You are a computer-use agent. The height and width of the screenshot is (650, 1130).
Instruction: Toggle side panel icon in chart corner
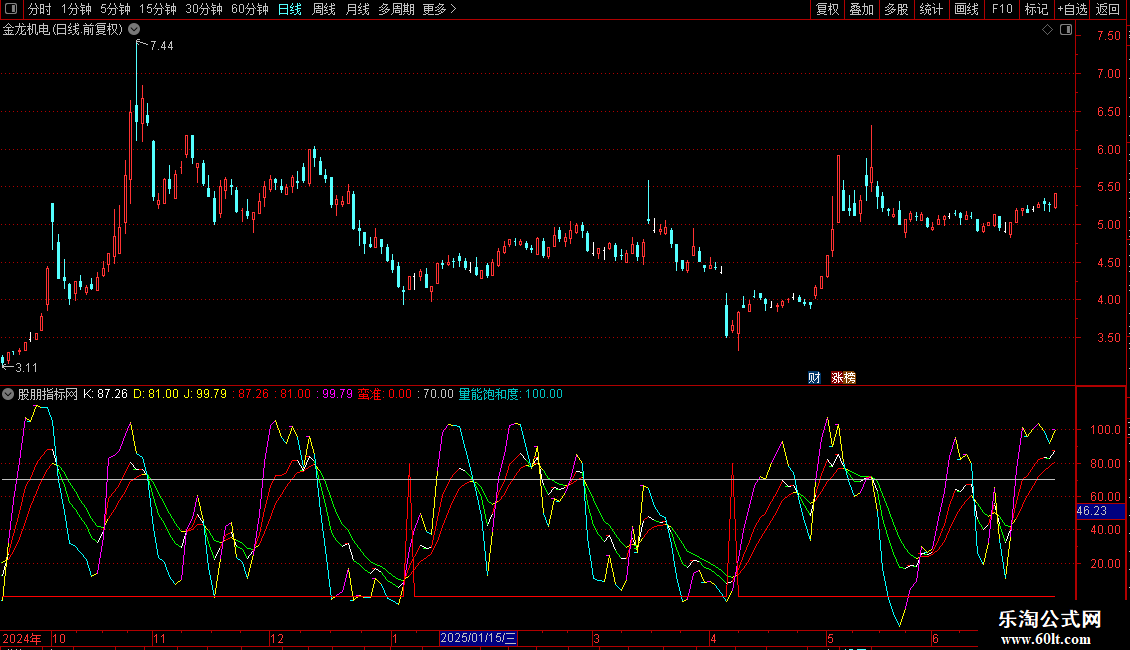[1066, 30]
